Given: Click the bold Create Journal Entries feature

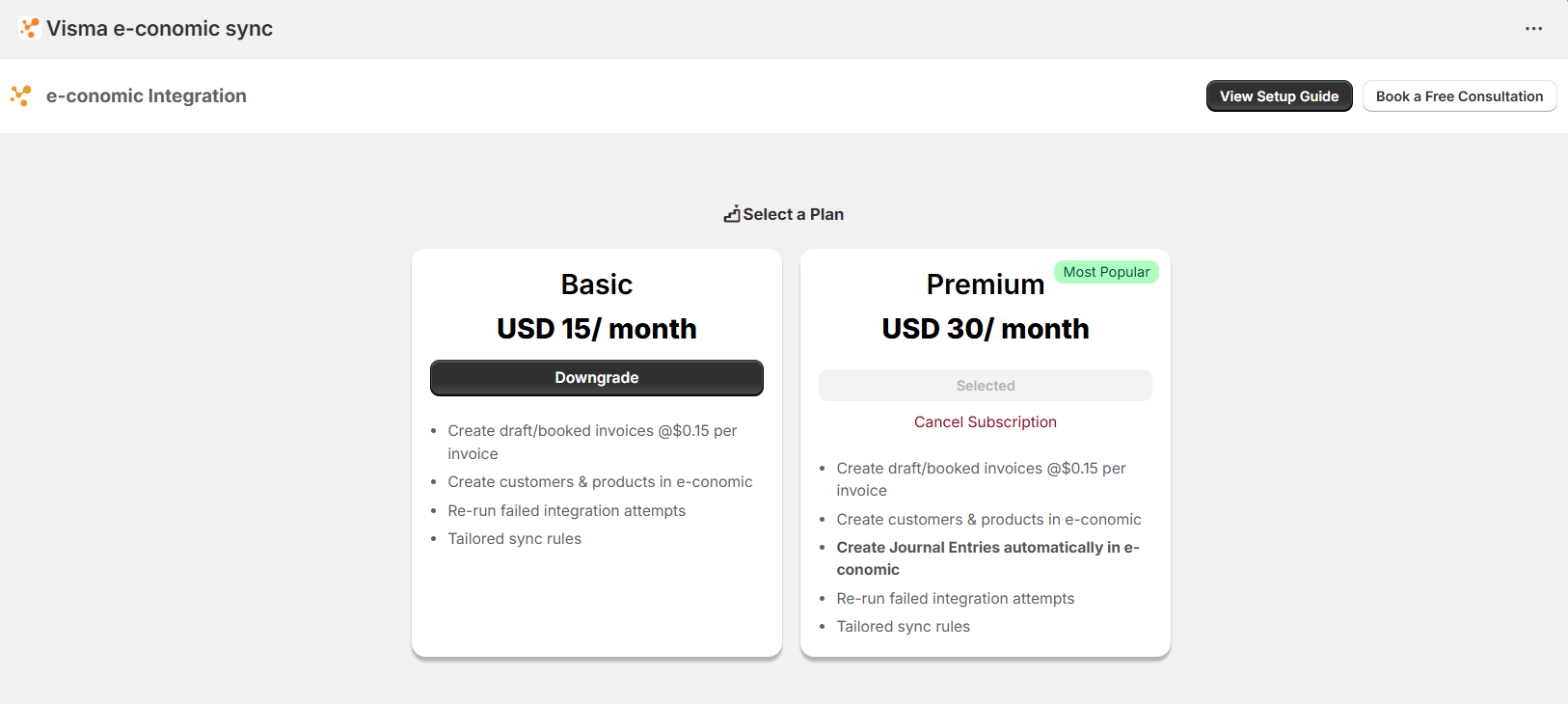Looking at the screenshot, I should [x=987, y=548].
